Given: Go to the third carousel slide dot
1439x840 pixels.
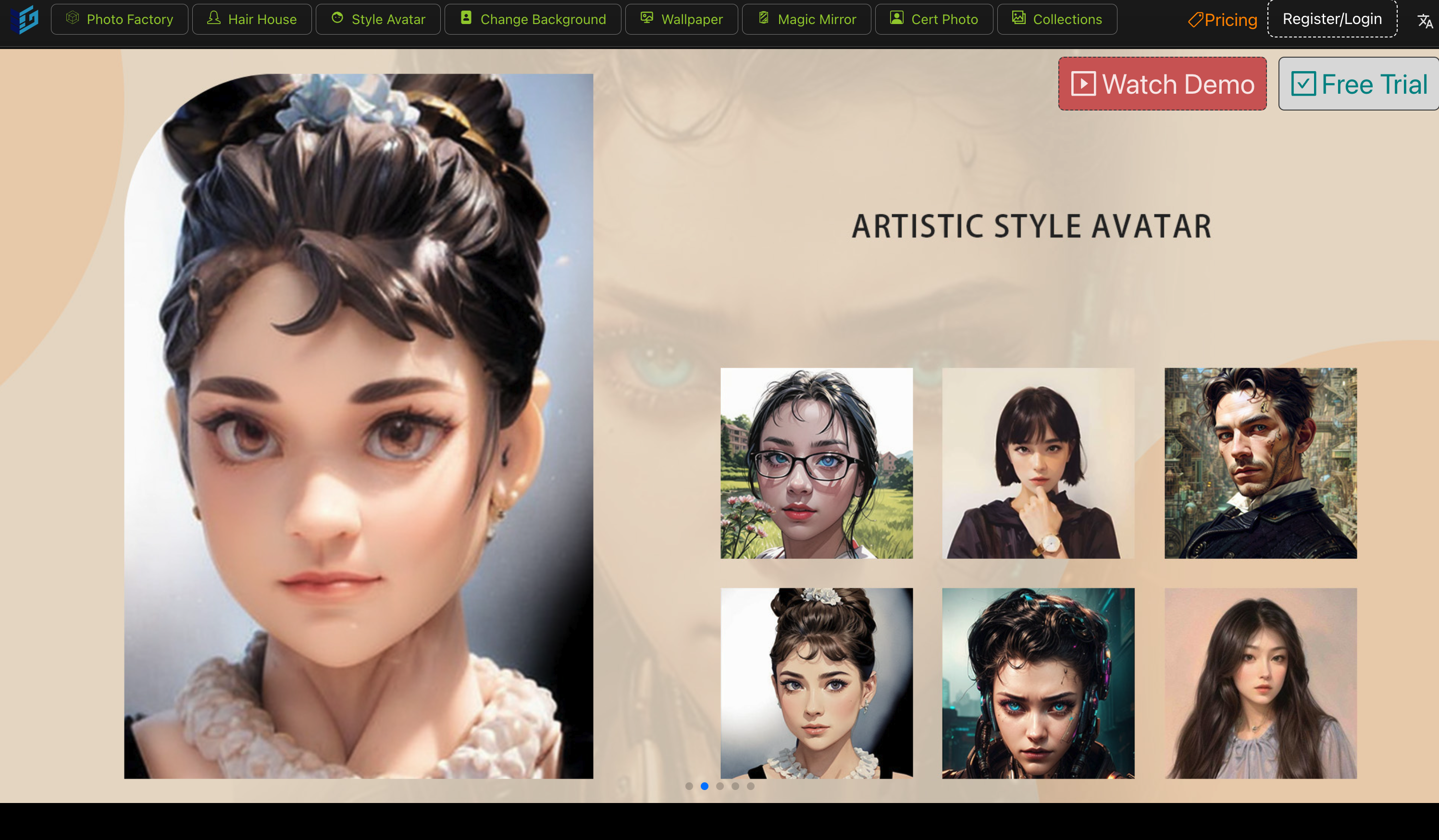Looking at the screenshot, I should (720, 786).
